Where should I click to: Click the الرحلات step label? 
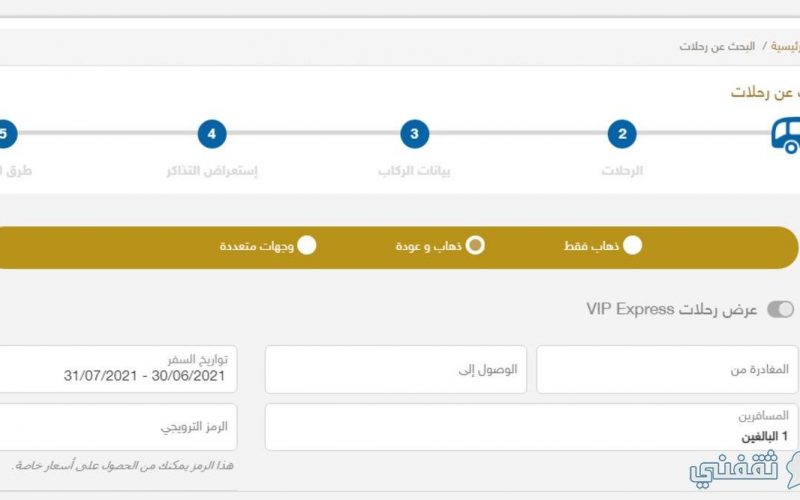pyautogui.click(x=622, y=171)
